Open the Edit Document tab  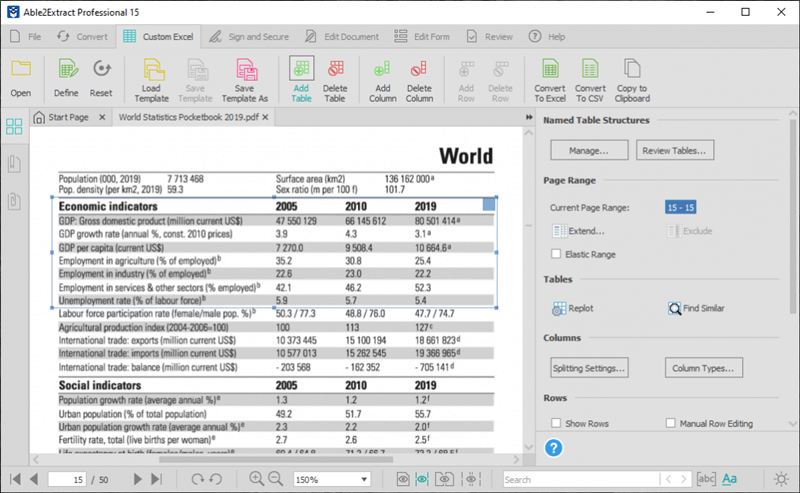342,37
